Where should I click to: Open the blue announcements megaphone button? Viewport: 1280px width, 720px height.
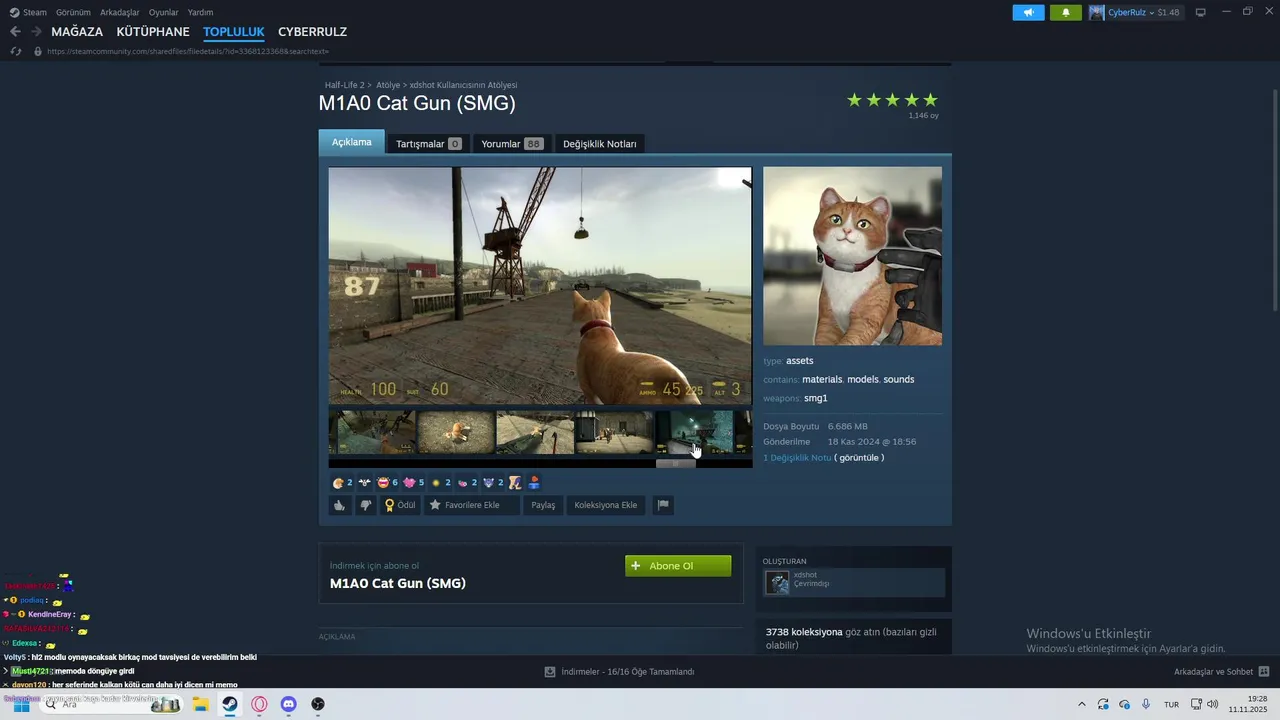pyautogui.click(x=1028, y=12)
